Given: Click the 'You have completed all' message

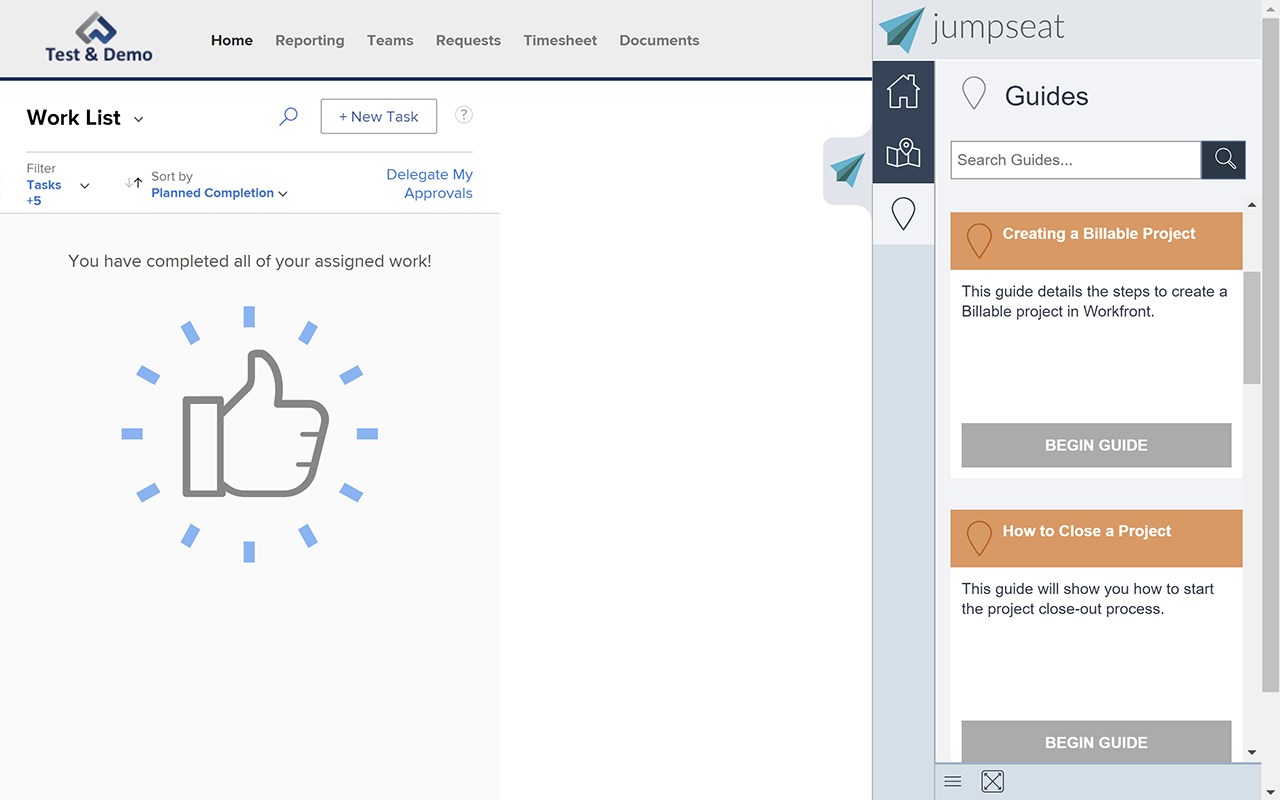Looking at the screenshot, I should coord(250,261).
